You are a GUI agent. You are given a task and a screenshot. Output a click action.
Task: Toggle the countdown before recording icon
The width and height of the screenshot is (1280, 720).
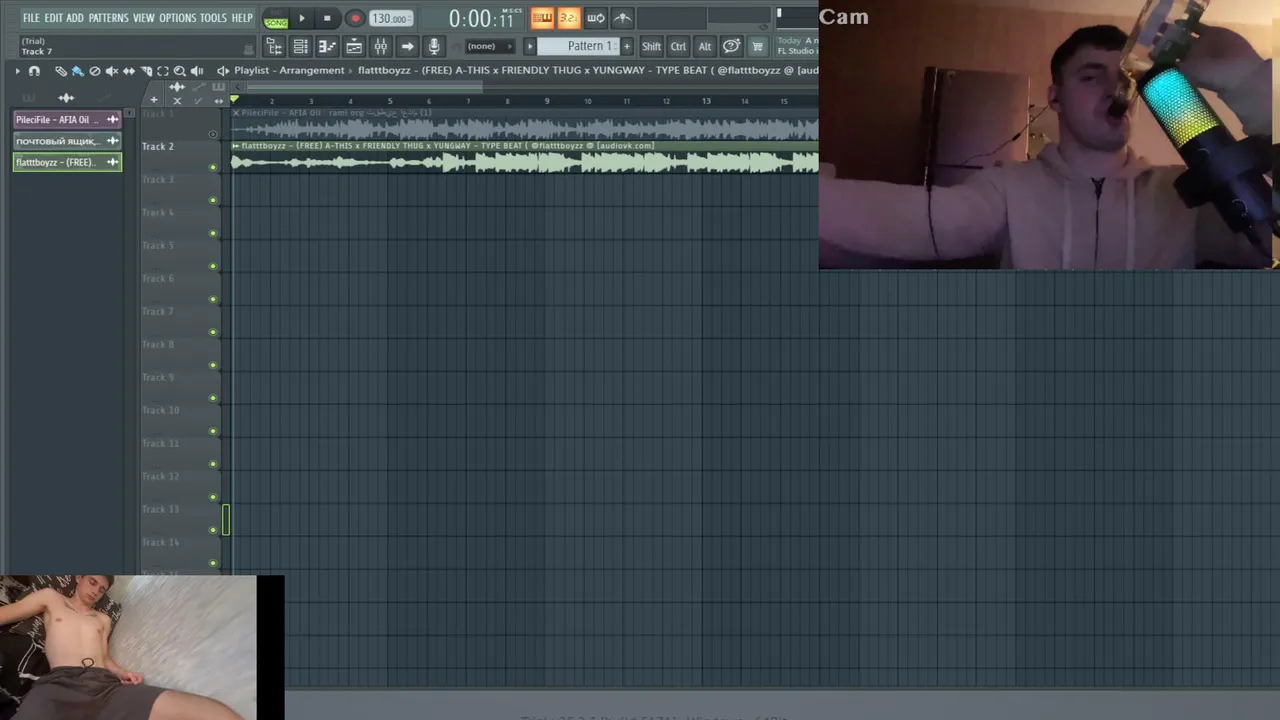[568, 18]
